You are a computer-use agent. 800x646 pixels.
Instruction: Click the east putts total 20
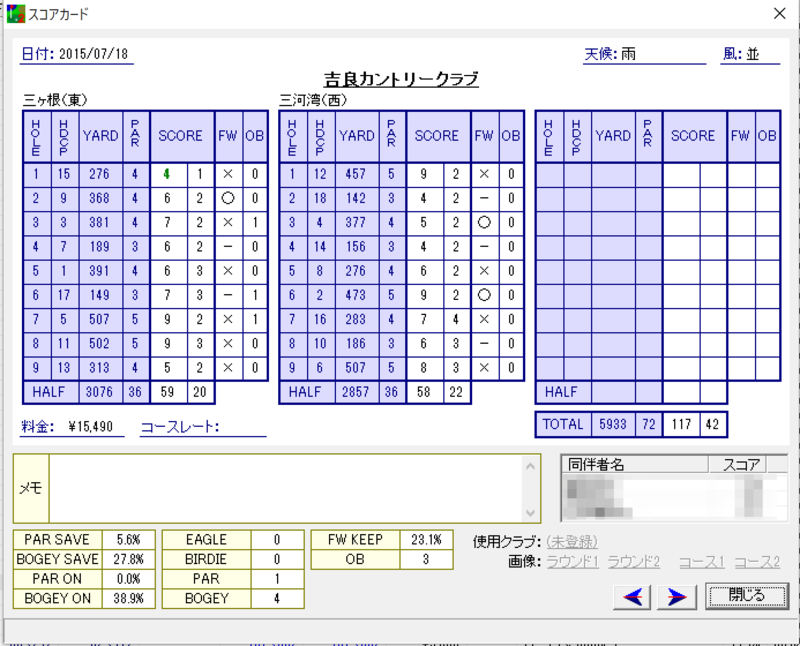click(x=201, y=392)
